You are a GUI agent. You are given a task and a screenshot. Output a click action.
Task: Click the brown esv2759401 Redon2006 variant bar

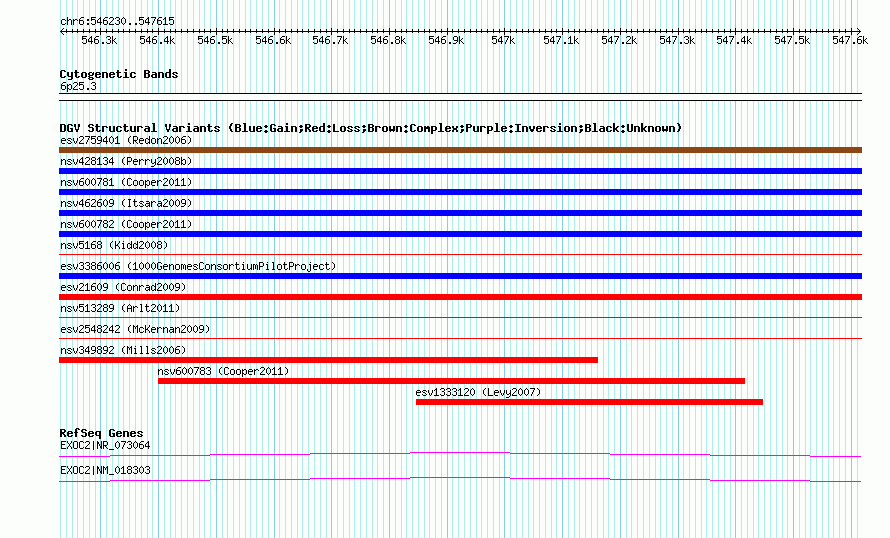tap(460, 150)
